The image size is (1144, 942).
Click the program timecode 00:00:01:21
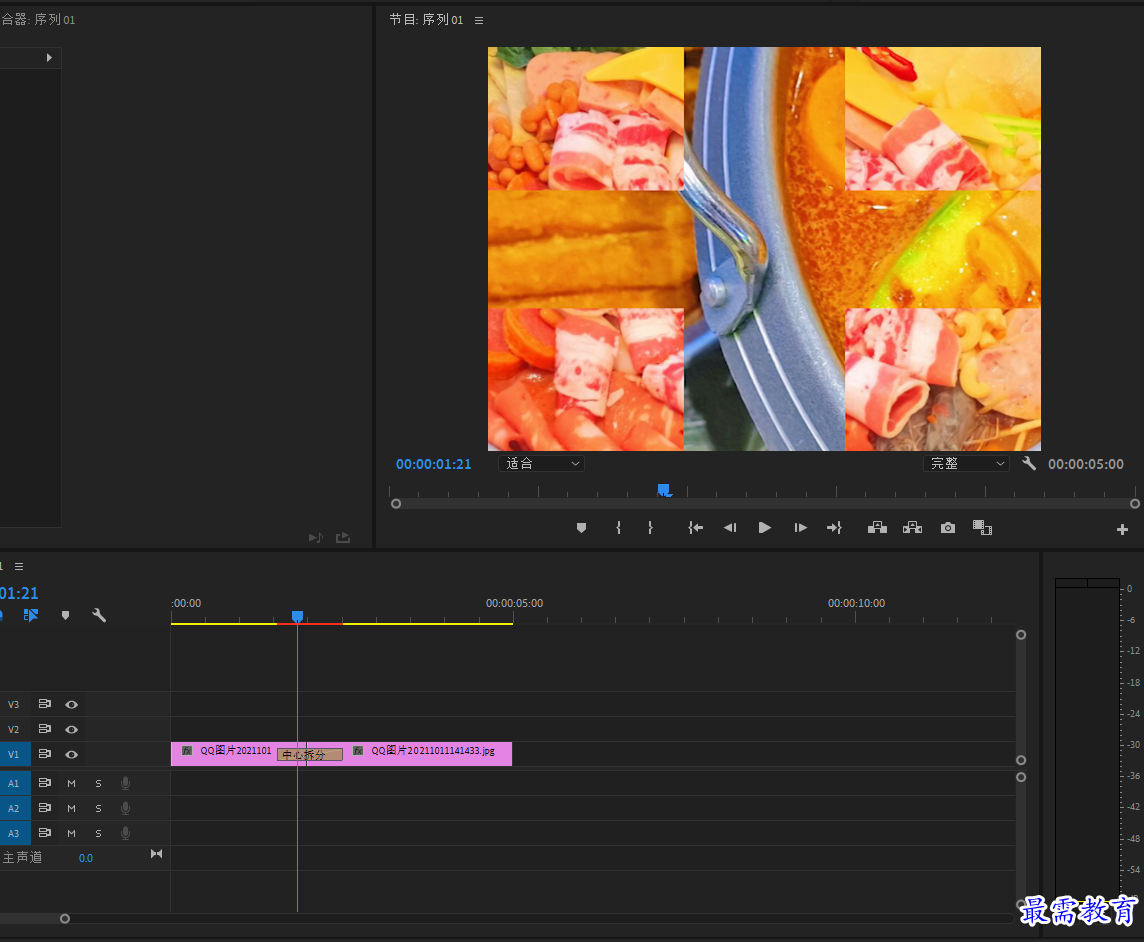point(433,464)
